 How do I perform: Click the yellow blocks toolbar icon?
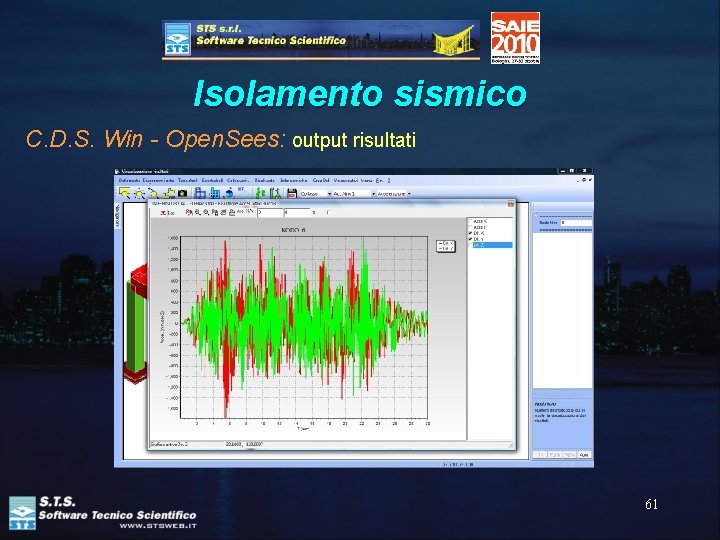[169, 194]
